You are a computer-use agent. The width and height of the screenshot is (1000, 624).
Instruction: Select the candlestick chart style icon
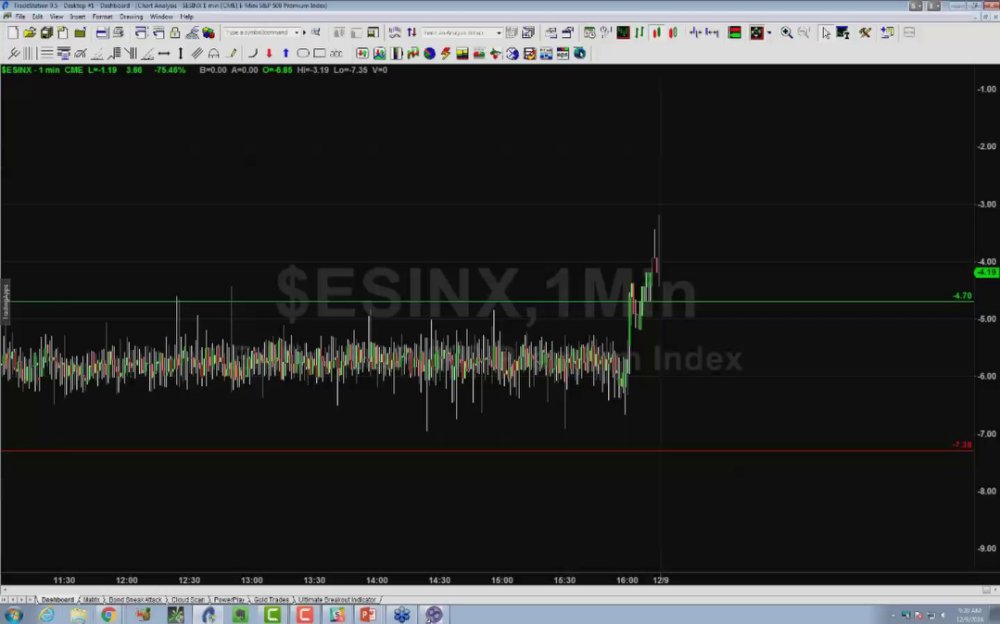[656, 33]
